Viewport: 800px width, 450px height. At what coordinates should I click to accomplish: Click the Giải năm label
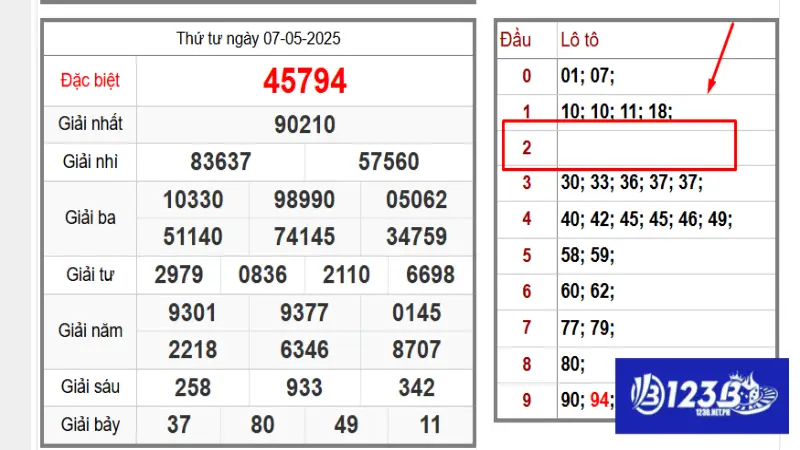pyautogui.click(x=90, y=331)
